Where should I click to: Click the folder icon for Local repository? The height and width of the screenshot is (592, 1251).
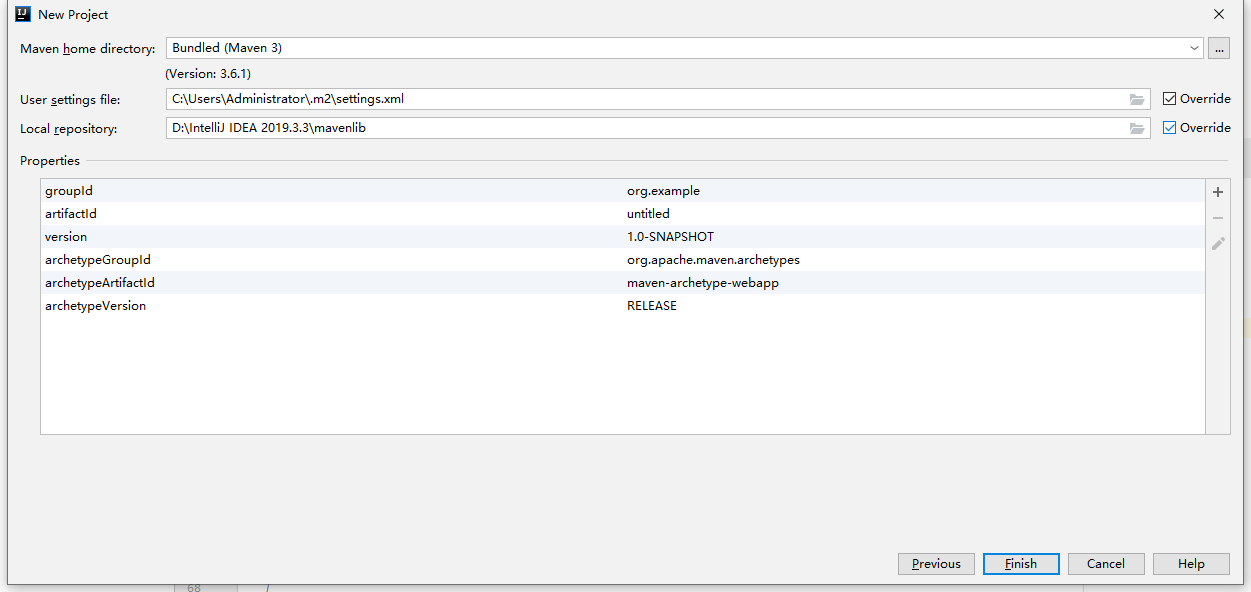[x=1137, y=128]
